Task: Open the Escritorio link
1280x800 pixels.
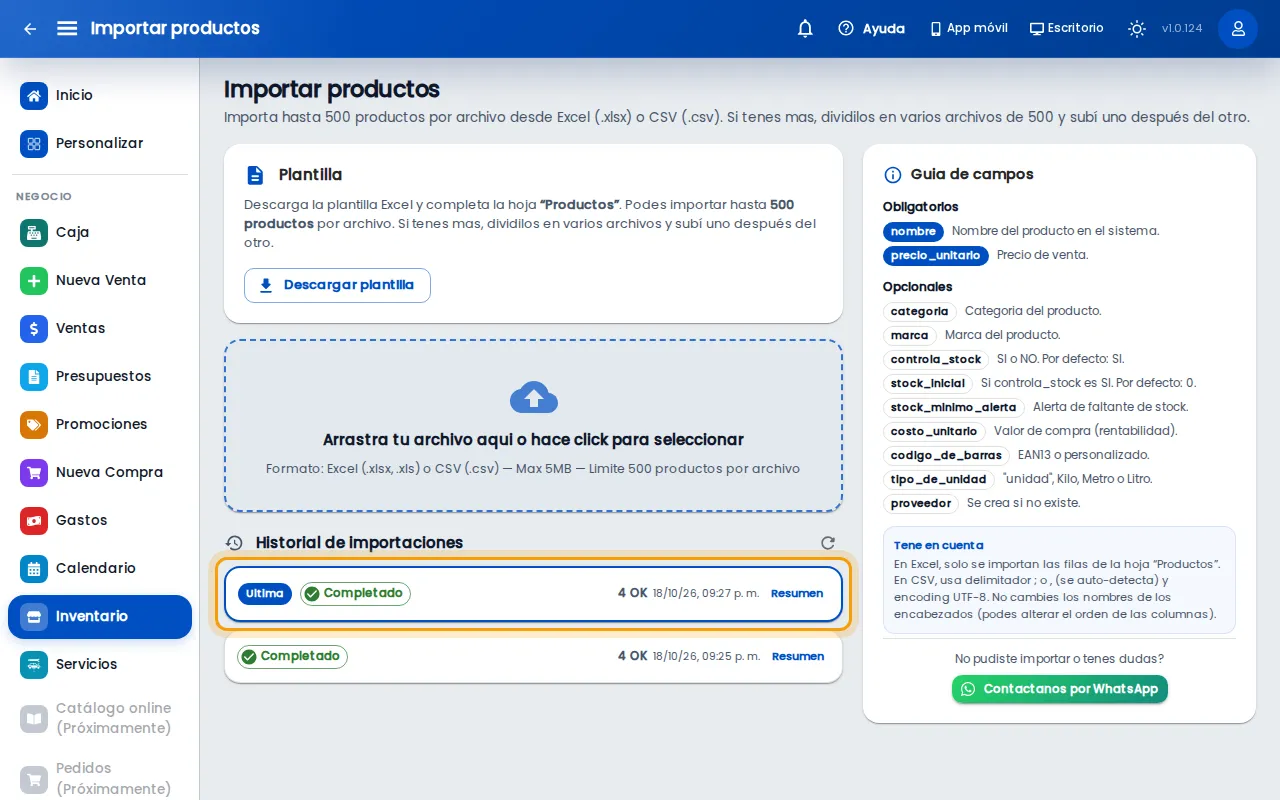Action: click(1067, 29)
